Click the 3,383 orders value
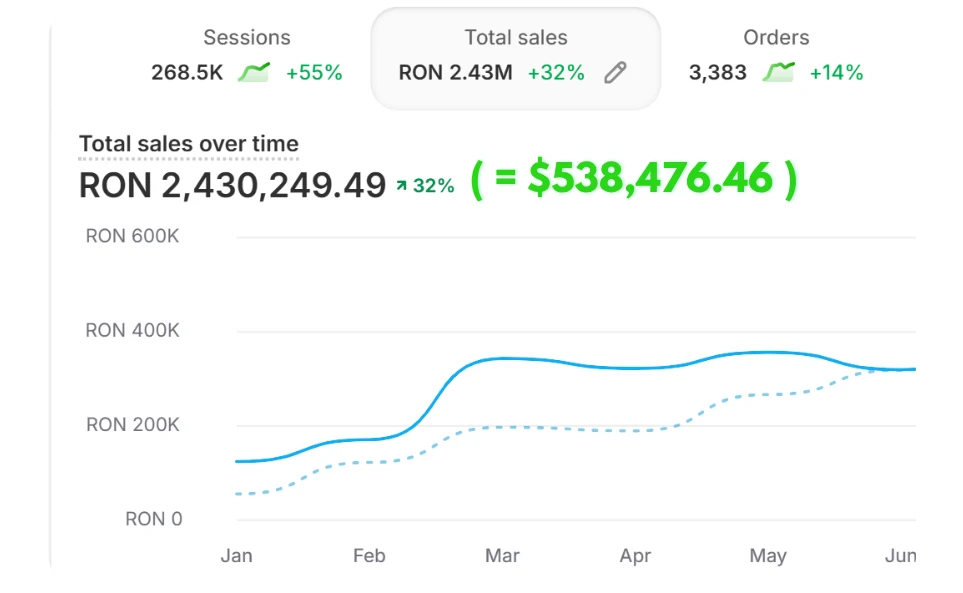The height and width of the screenshot is (593, 963). pos(717,72)
